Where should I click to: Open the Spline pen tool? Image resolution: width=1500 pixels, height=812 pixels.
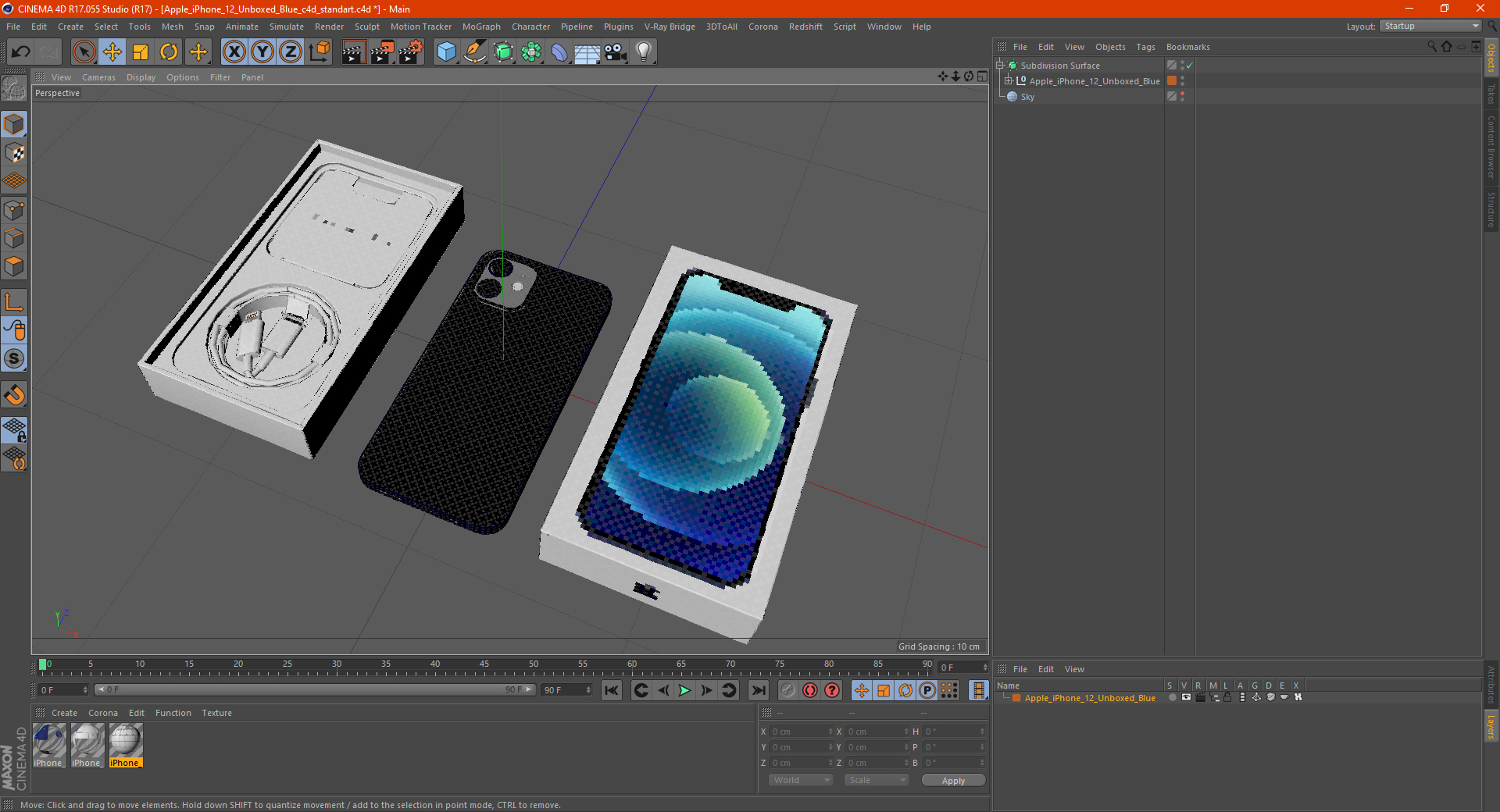(x=475, y=52)
